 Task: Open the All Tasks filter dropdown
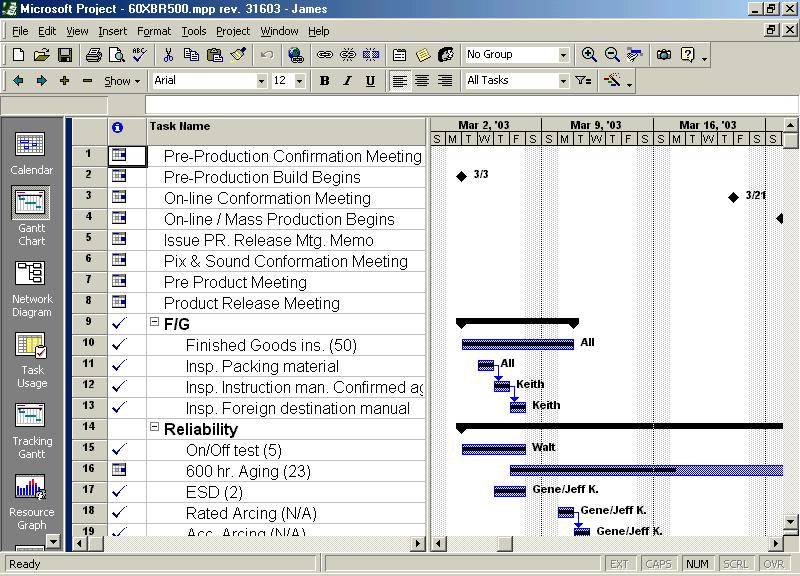coord(563,81)
